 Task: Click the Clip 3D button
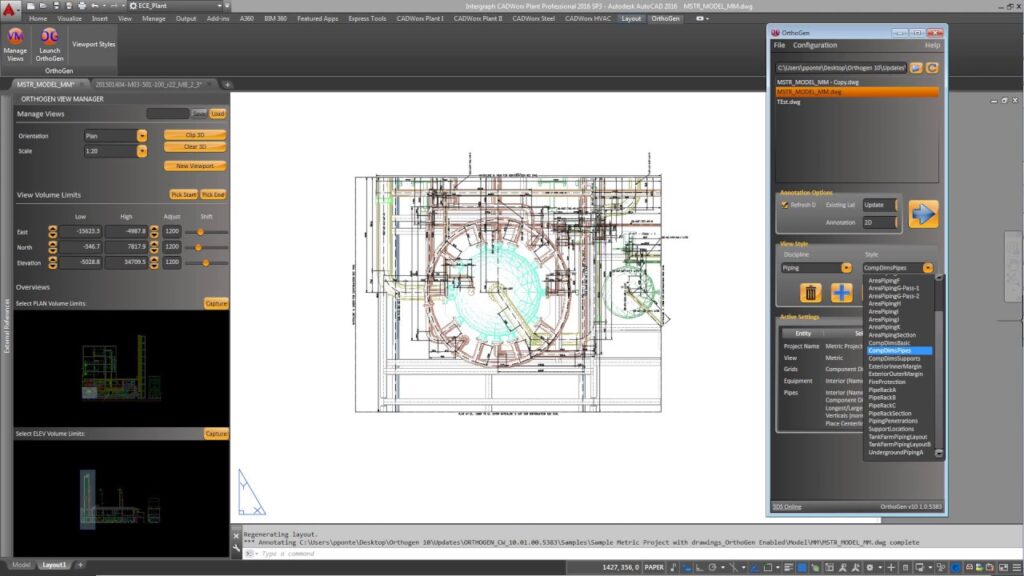(195, 134)
